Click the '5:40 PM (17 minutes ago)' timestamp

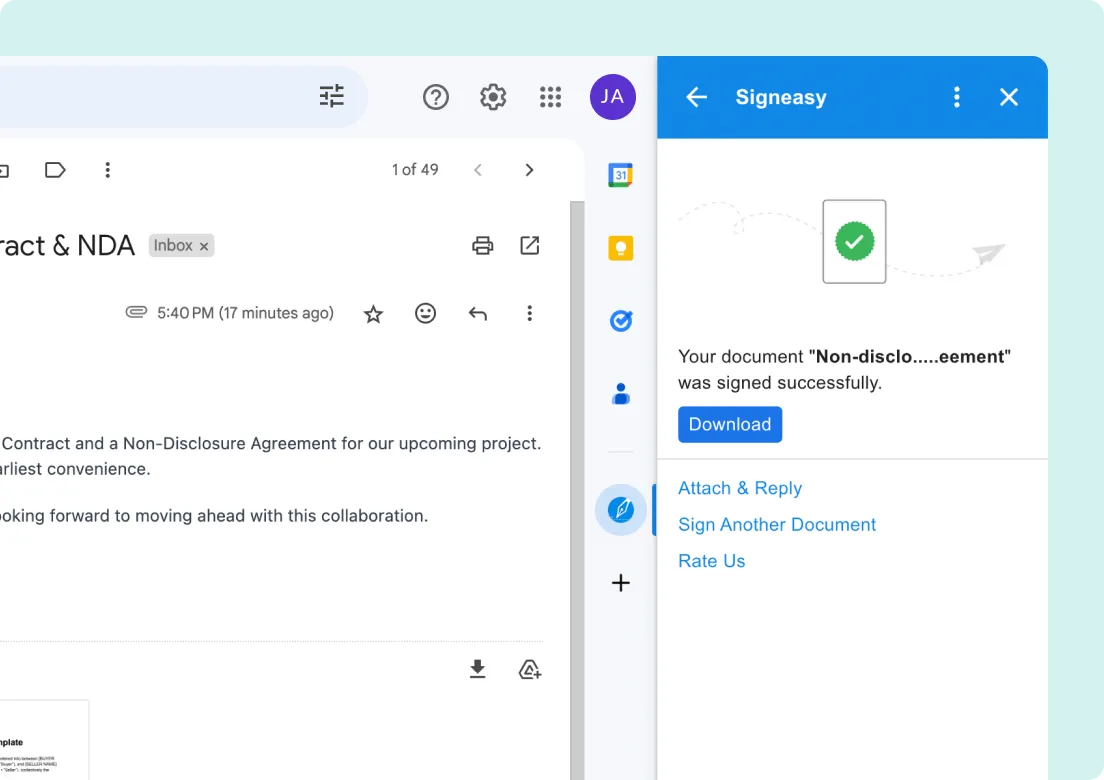[245, 313]
